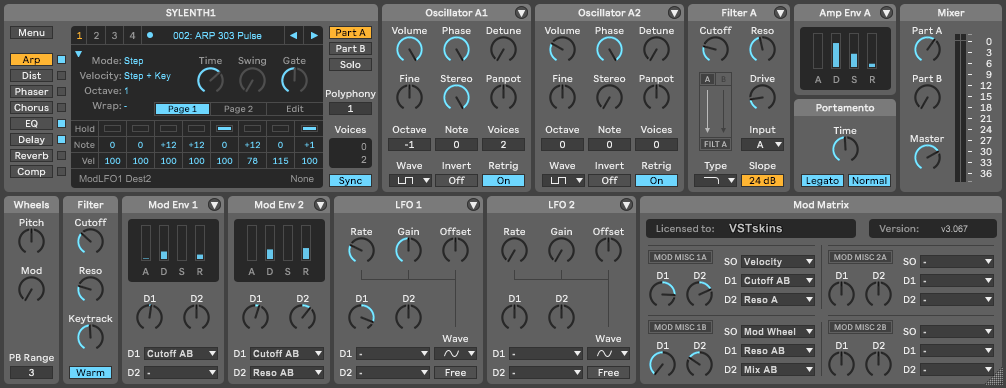Viewport: 1006px width, 388px height.
Task: Open Filter A Type dropdown
Action: click(x=715, y=181)
